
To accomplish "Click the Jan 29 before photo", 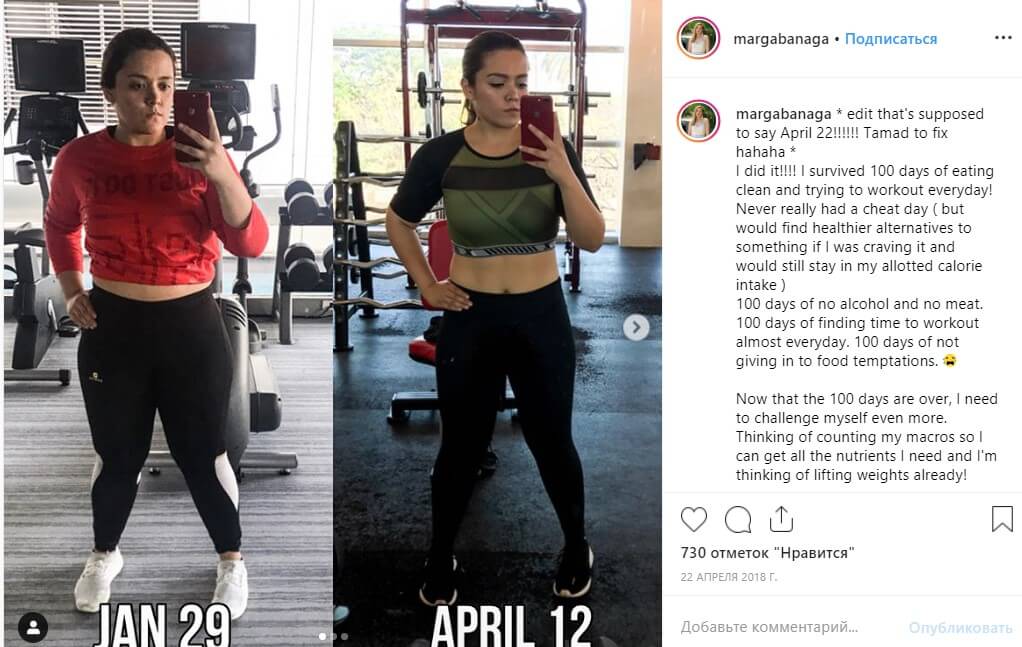I will coord(168,323).
